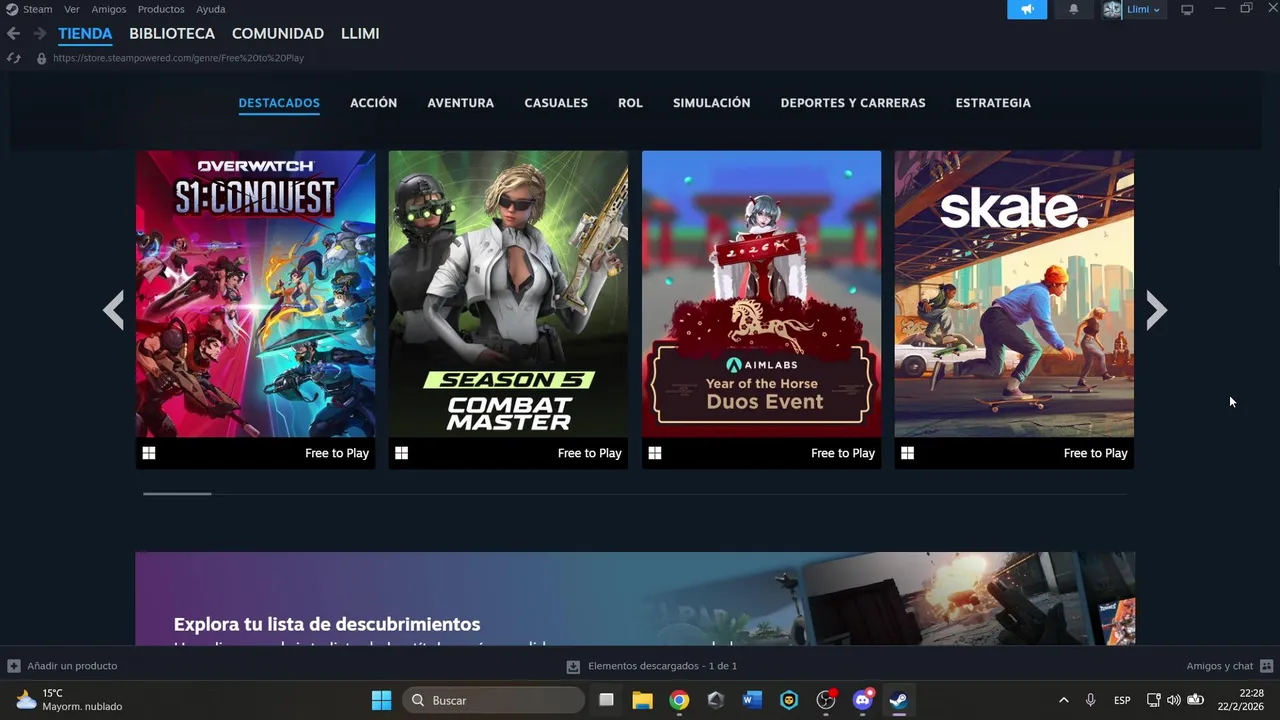Show hidden system tray icons chevron
The width and height of the screenshot is (1280, 720).
coord(1063,700)
